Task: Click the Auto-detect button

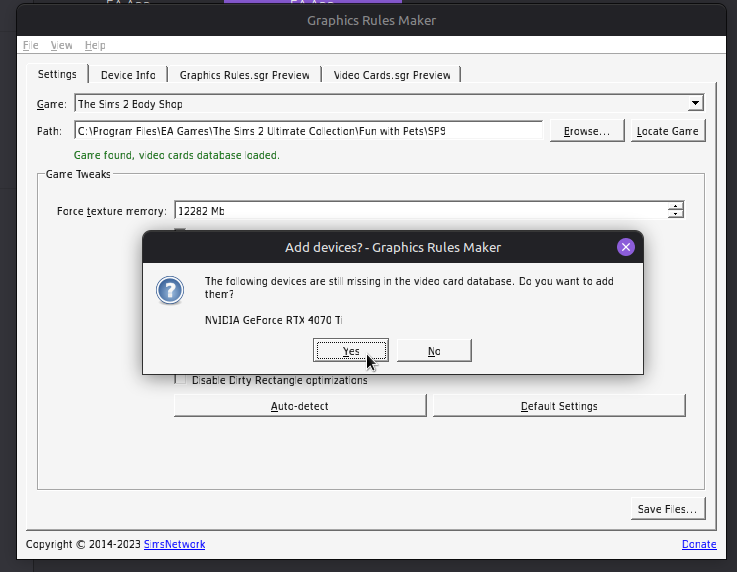Action: [x=300, y=406]
